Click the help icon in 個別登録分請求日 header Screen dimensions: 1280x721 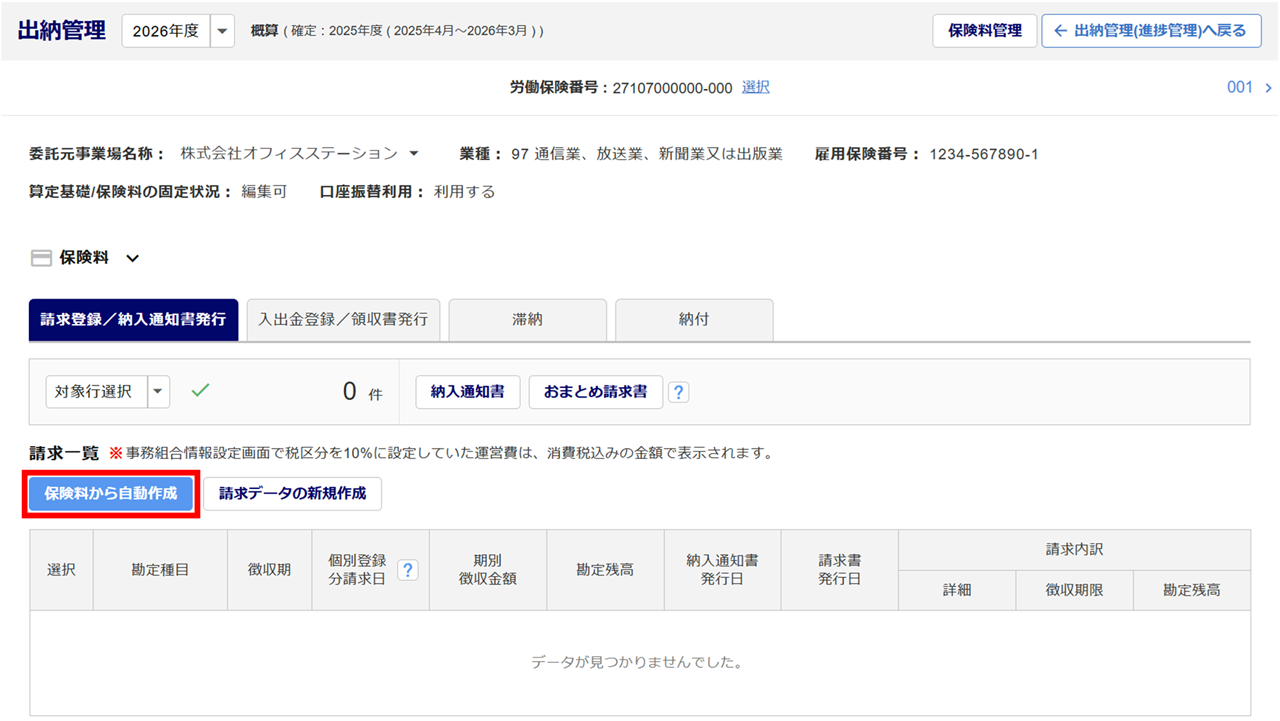(x=408, y=570)
